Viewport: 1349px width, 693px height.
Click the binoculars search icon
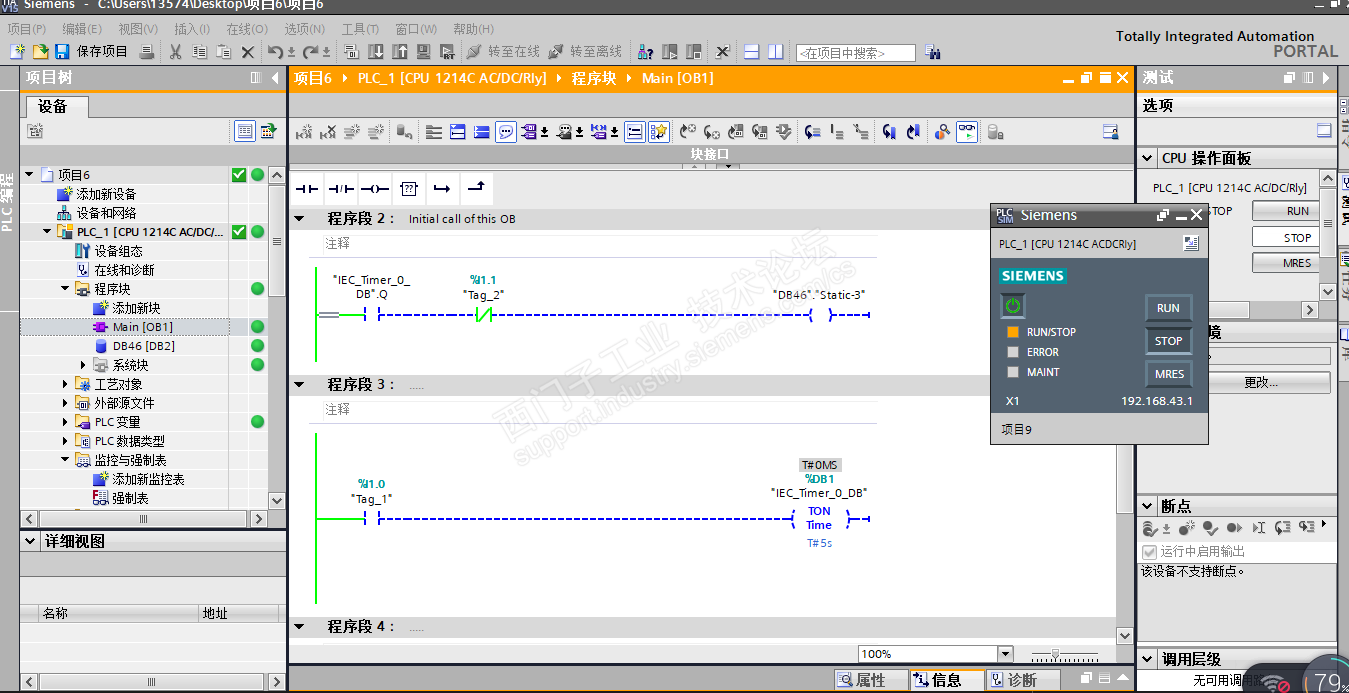click(x=933, y=52)
